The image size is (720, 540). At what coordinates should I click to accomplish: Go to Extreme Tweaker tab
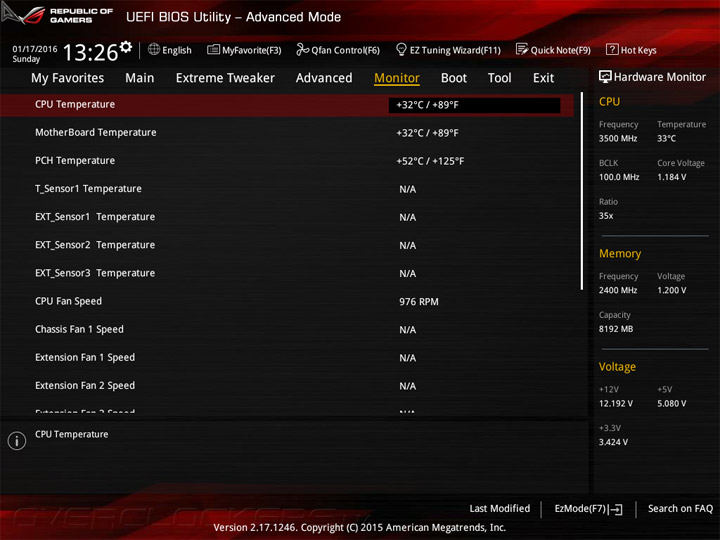[225, 78]
